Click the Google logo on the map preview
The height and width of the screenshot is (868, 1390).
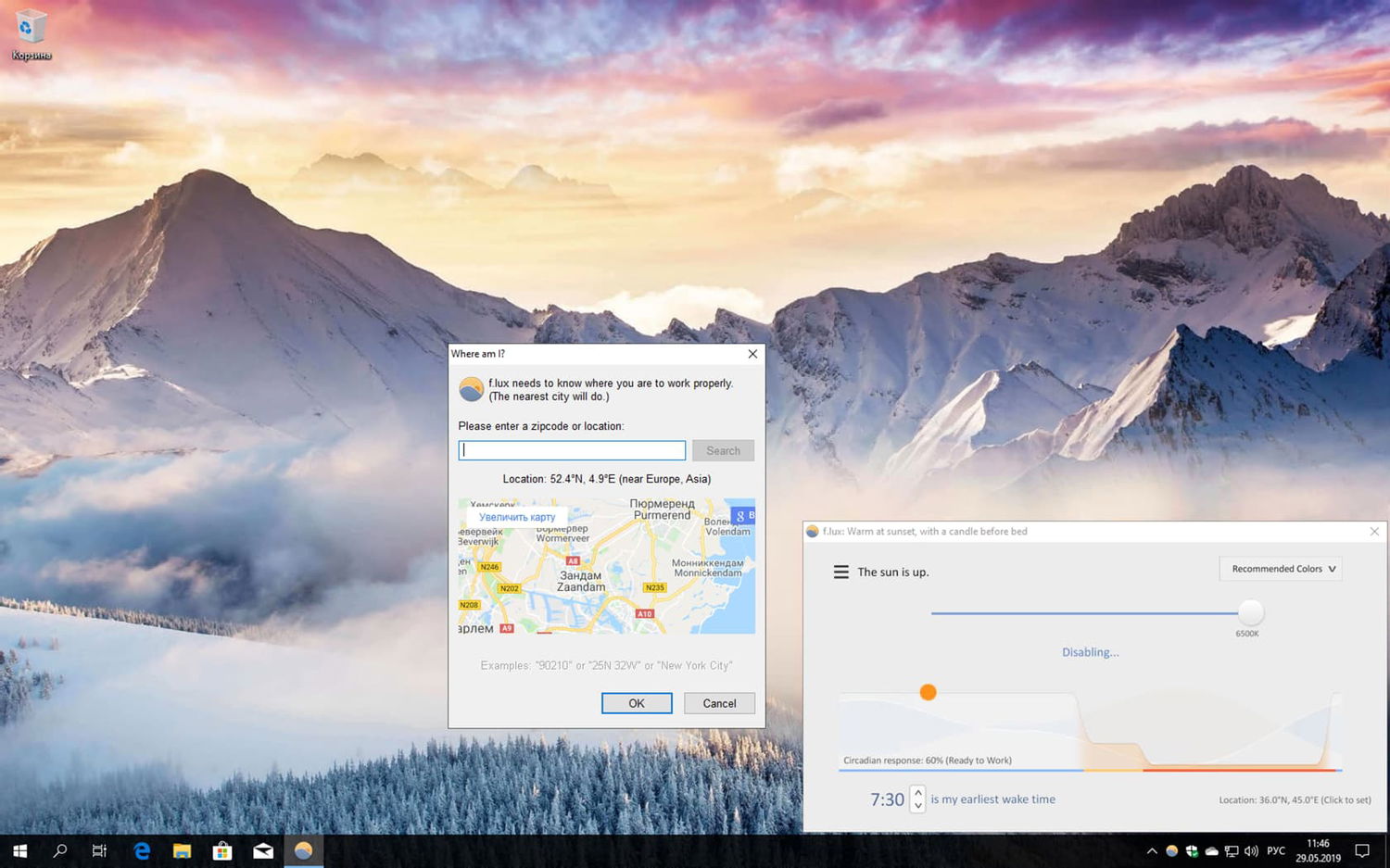(x=741, y=515)
